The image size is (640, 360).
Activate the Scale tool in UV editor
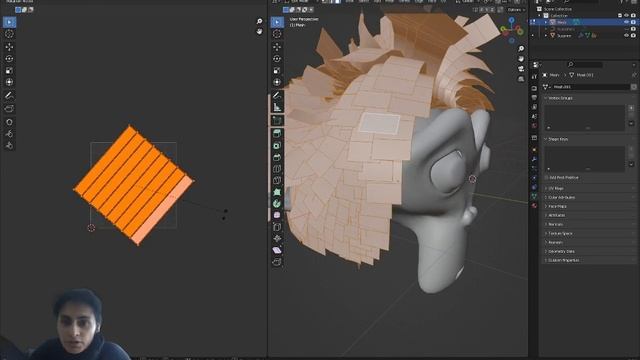[9, 71]
